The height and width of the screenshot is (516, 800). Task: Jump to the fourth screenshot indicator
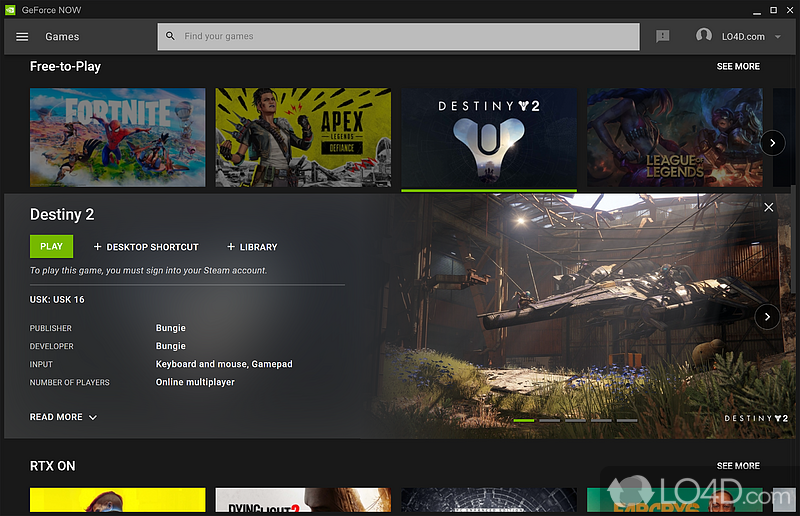[601, 421]
